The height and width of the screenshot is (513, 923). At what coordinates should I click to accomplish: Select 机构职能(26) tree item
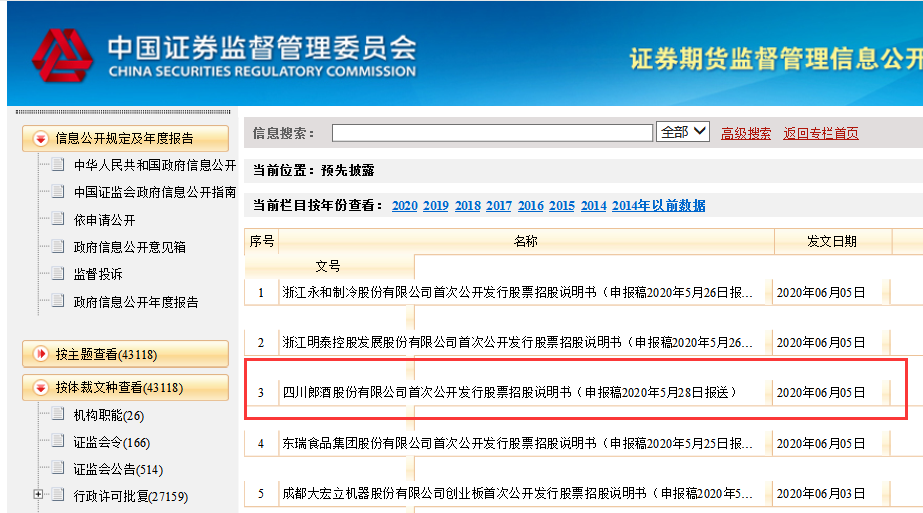pyautogui.click(x=108, y=415)
